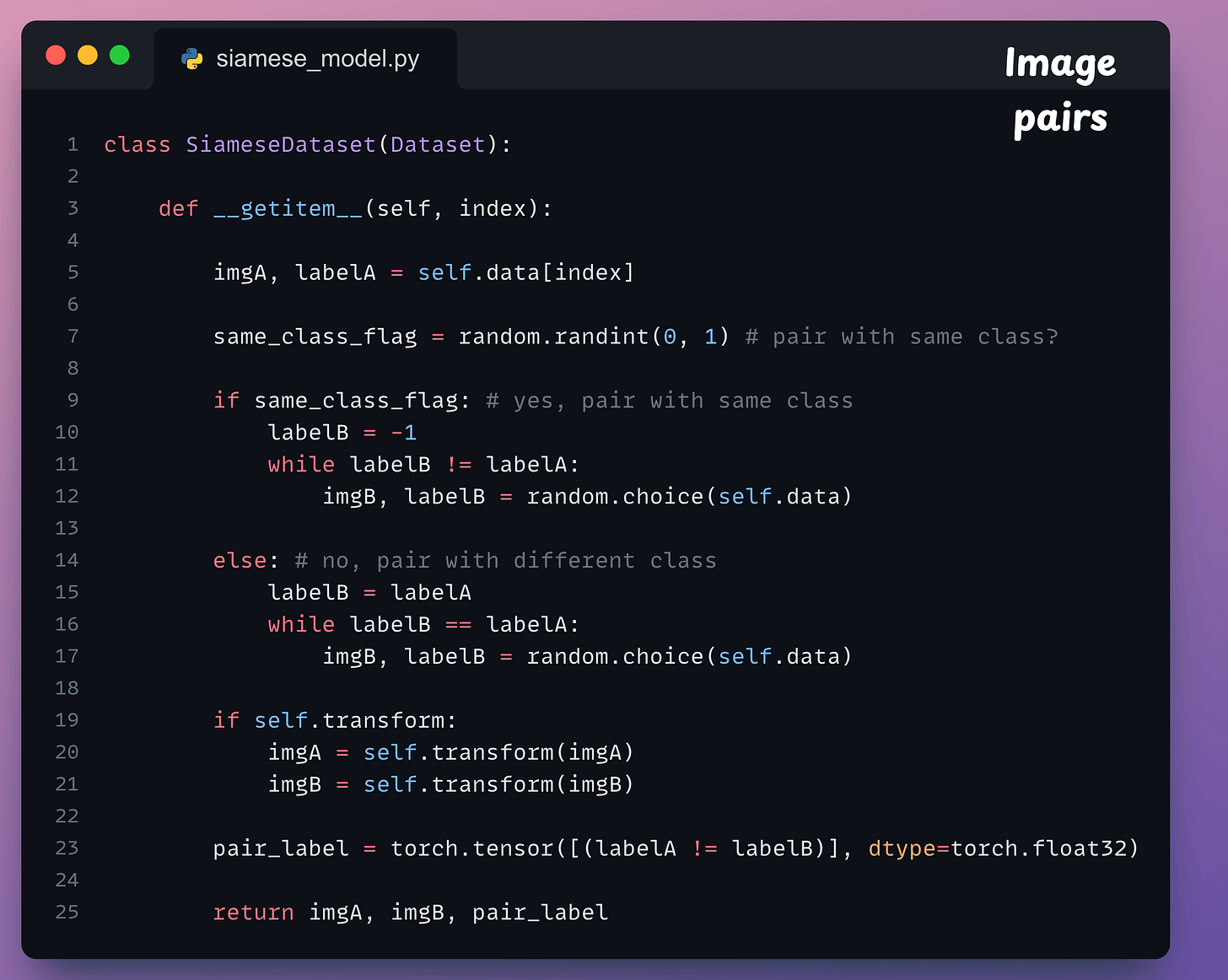This screenshot has width=1228, height=980.
Task: Click the return keyword on line 25
Action: click(253, 913)
